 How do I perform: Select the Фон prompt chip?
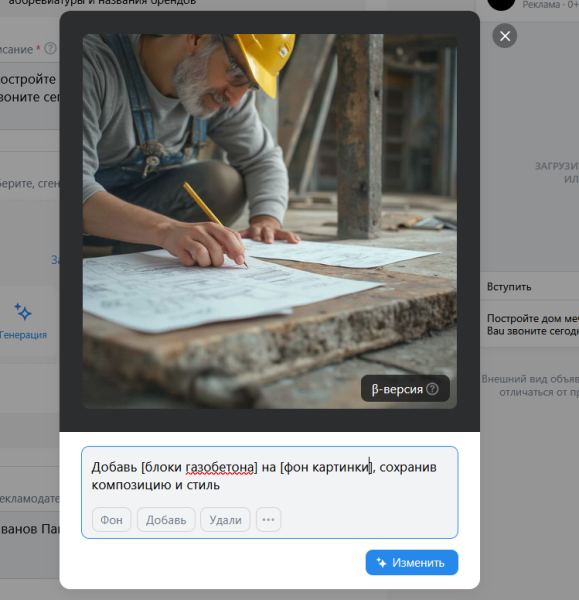(x=111, y=520)
